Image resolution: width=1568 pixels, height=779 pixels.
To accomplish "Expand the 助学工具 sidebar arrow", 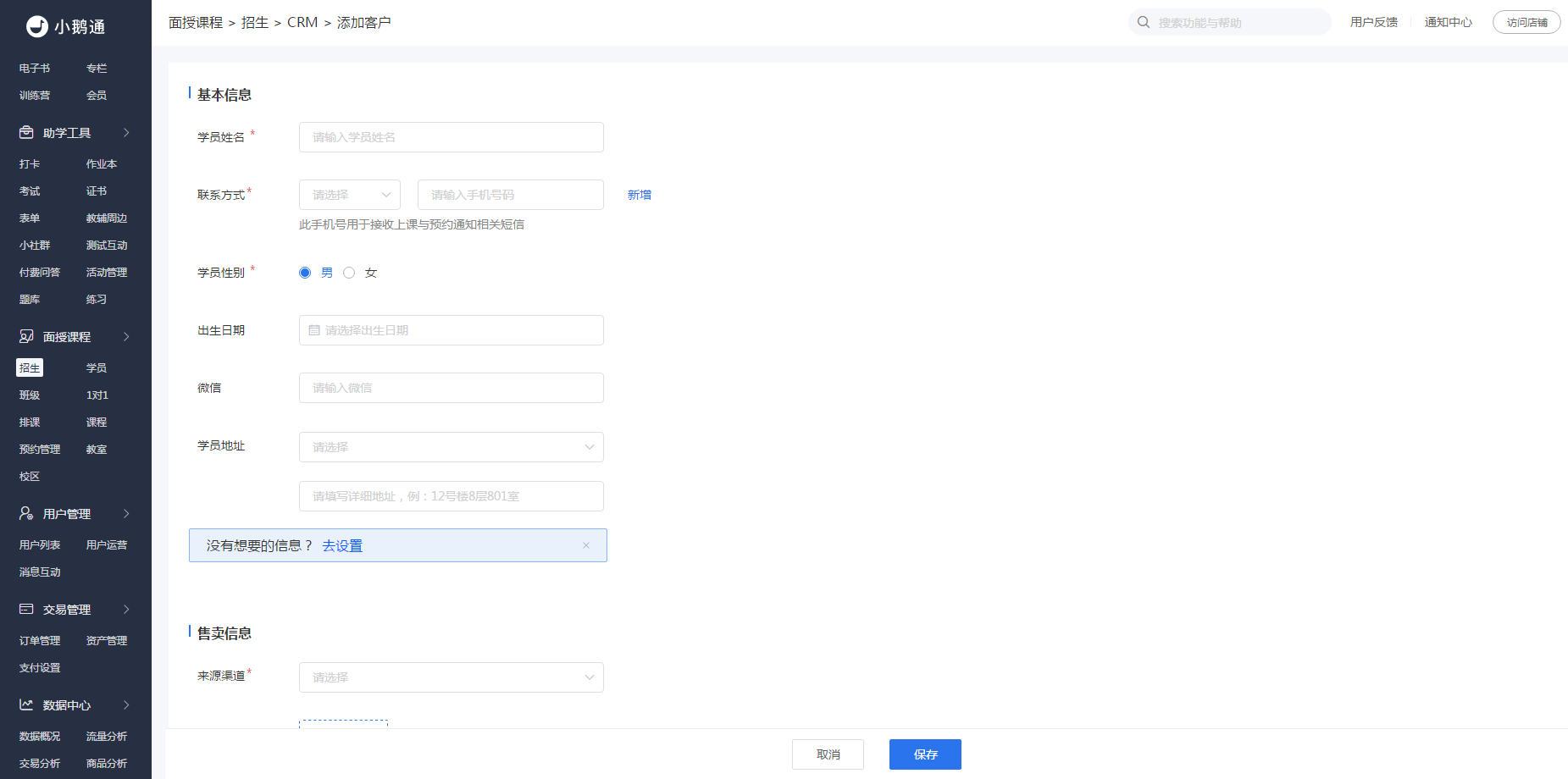I will pyautogui.click(x=126, y=133).
